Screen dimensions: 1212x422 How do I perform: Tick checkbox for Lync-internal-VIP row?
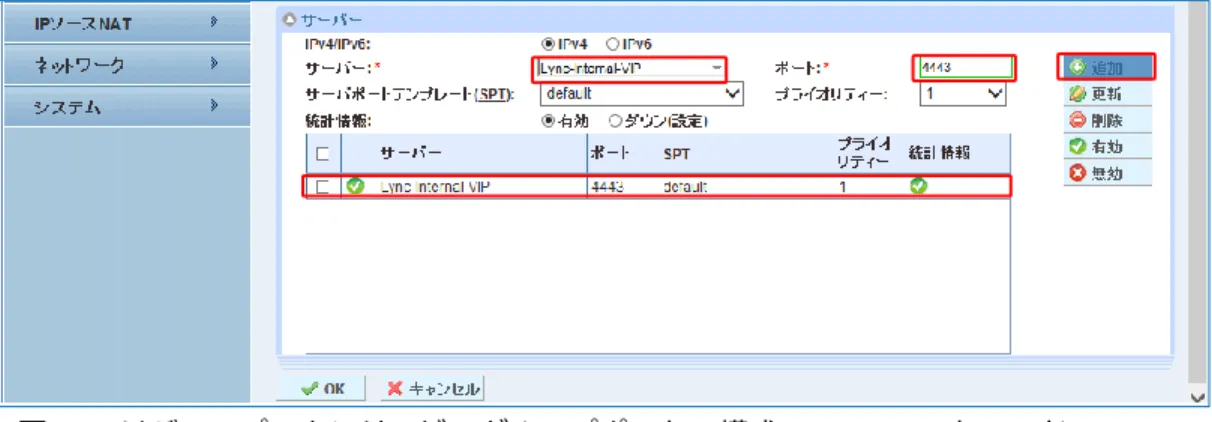tap(322, 186)
